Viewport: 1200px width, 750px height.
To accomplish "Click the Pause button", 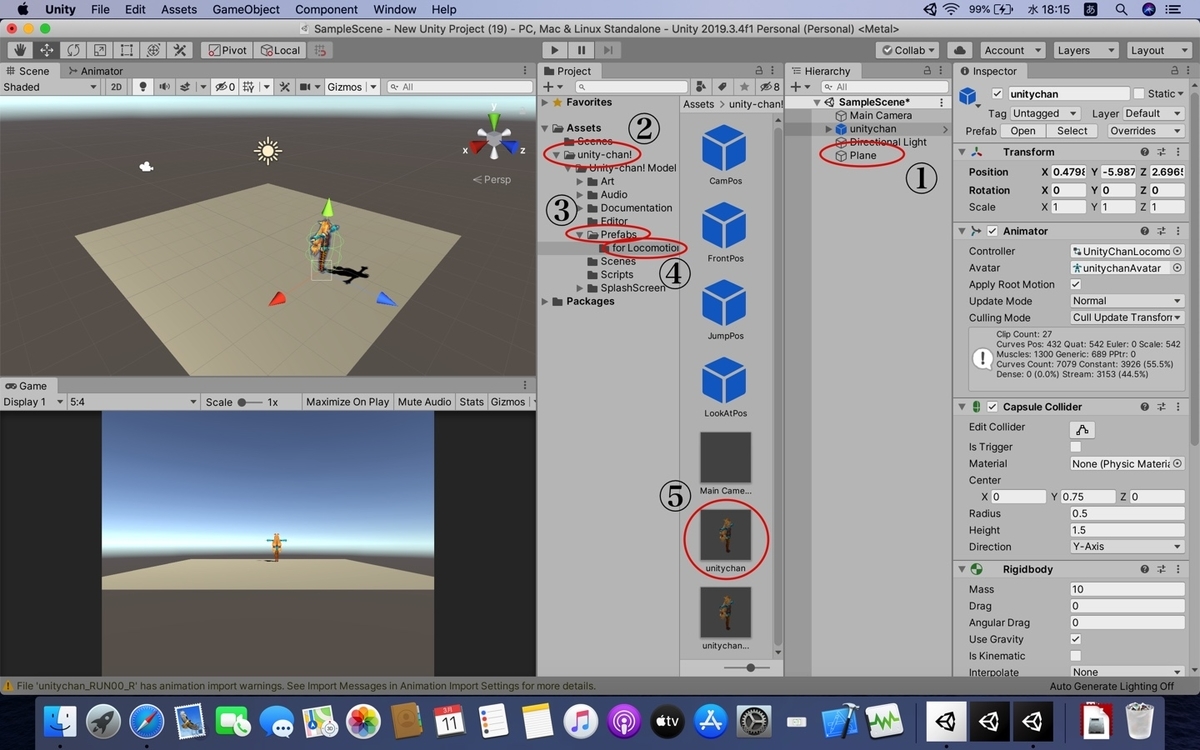I will tap(581, 50).
